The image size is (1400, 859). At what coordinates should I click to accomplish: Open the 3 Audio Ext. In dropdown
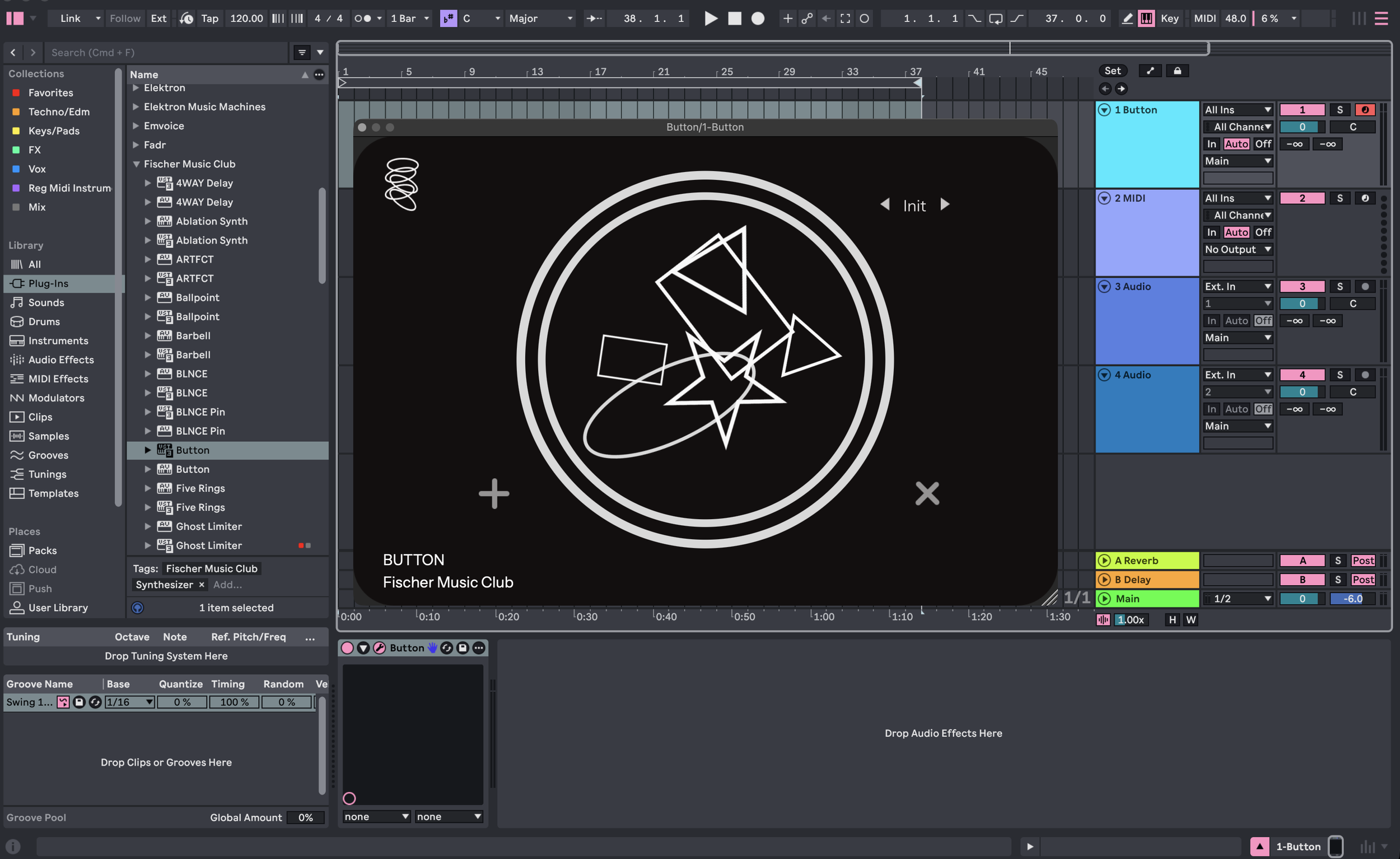tap(1238, 286)
